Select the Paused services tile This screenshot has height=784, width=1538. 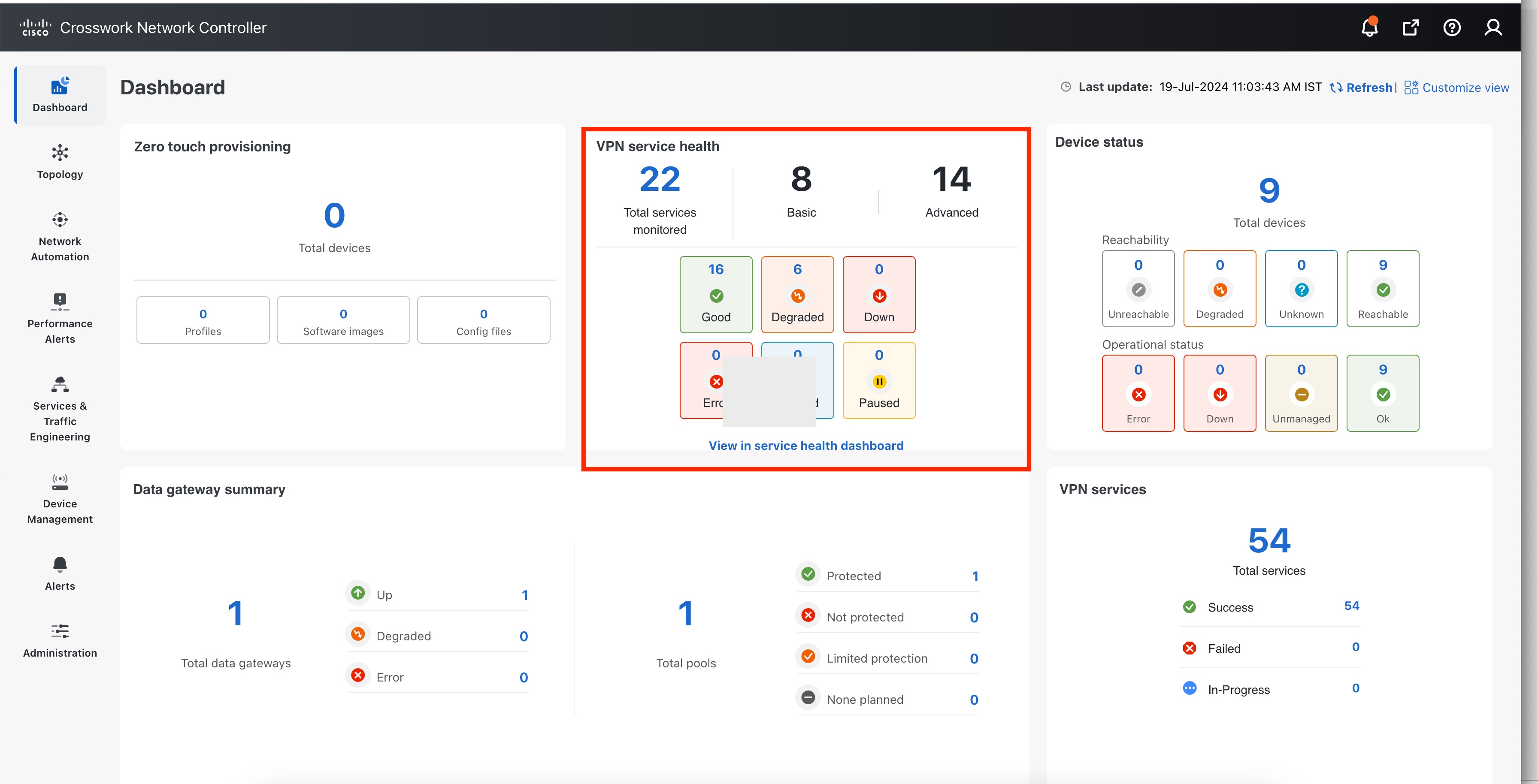[x=878, y=381]
